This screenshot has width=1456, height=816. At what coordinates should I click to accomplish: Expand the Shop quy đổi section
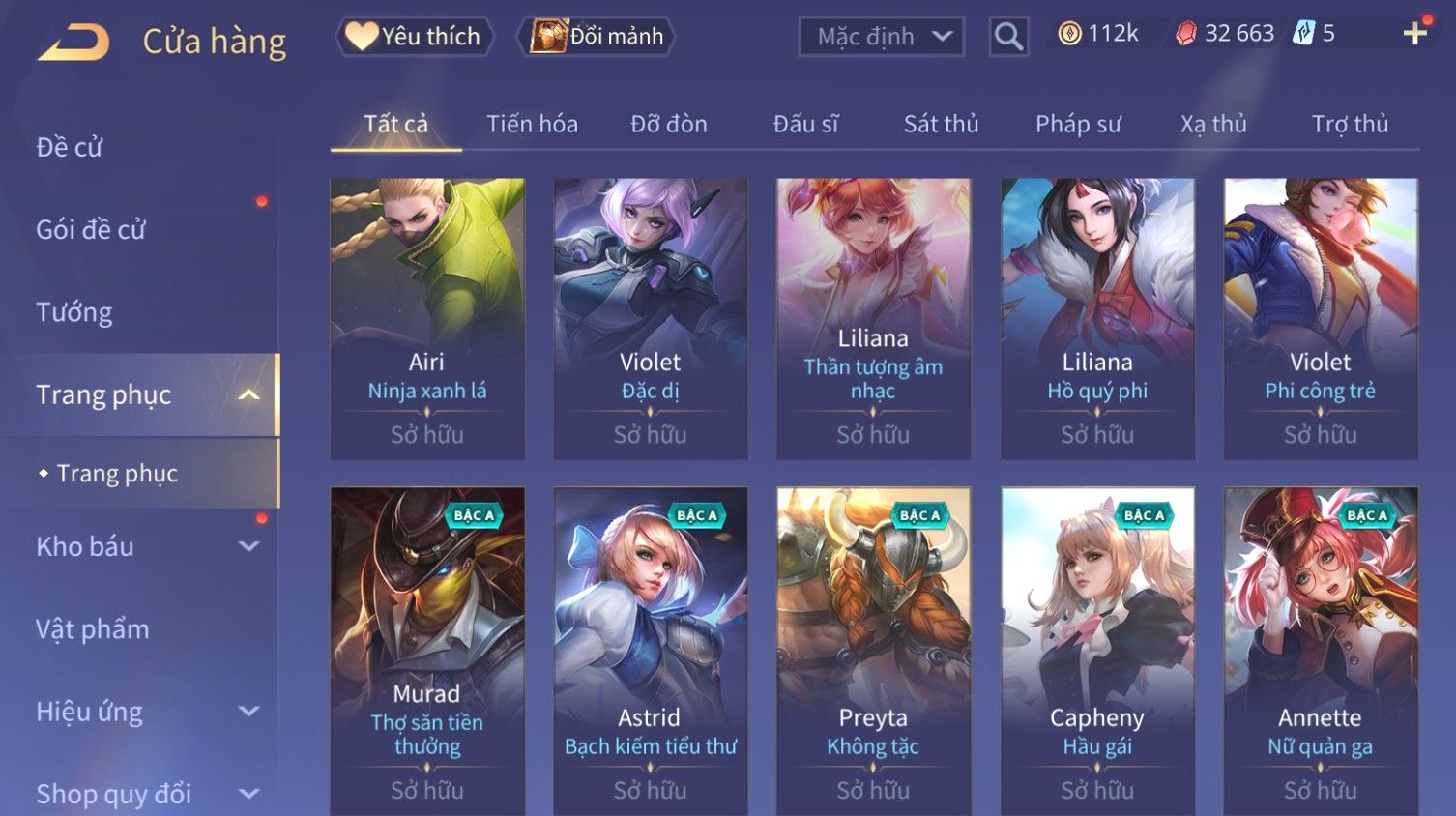pyautogui.click(x=248, y=794)
